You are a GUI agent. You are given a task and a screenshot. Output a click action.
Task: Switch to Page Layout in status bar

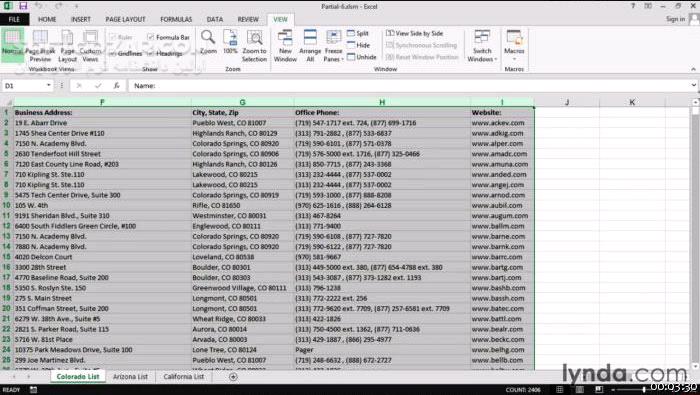pyautogui.click(x=579, y=390)
